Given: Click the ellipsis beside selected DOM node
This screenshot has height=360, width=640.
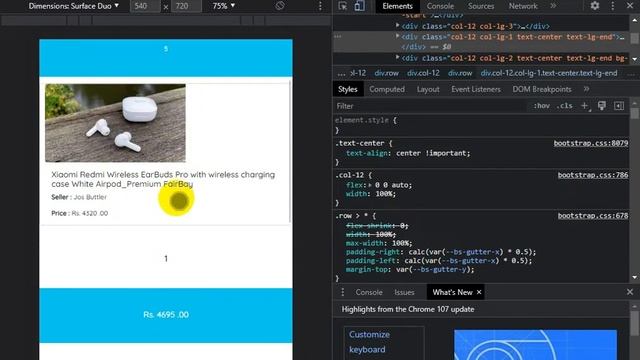Looking at the screenshot, I should [x=338, y=36].
